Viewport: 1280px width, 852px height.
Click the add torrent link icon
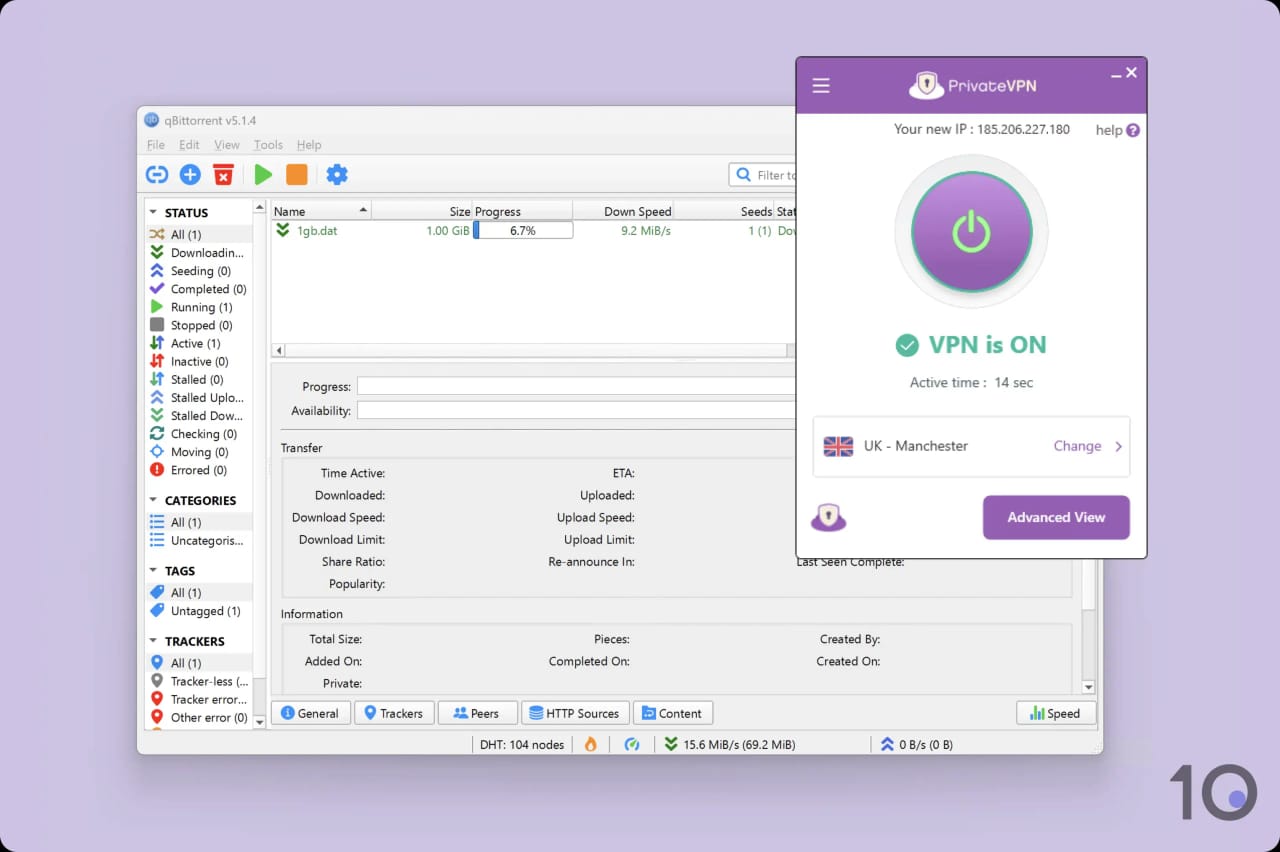pos(157,174)
